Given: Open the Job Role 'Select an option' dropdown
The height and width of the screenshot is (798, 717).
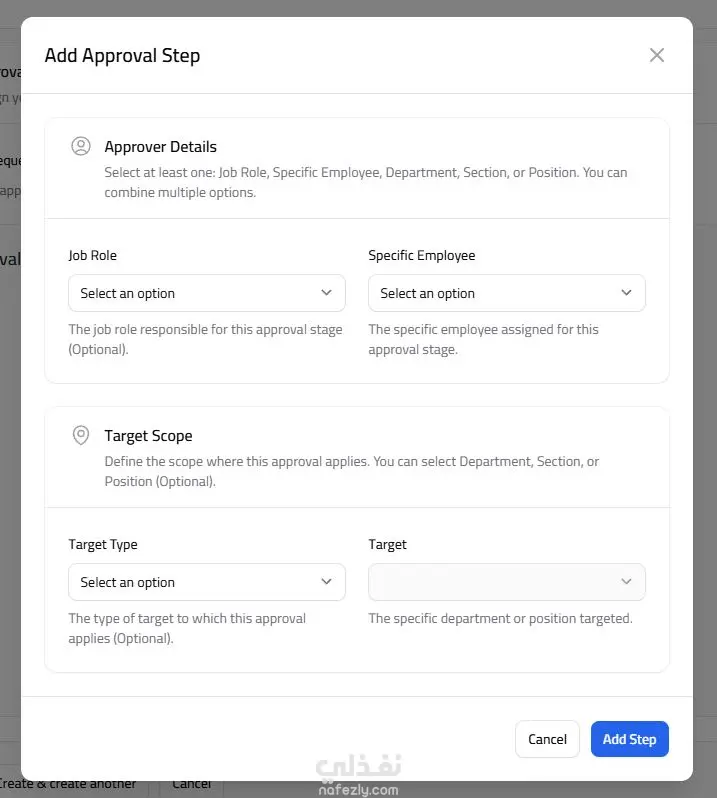Looking at the screenshot, I should [207, 293].
